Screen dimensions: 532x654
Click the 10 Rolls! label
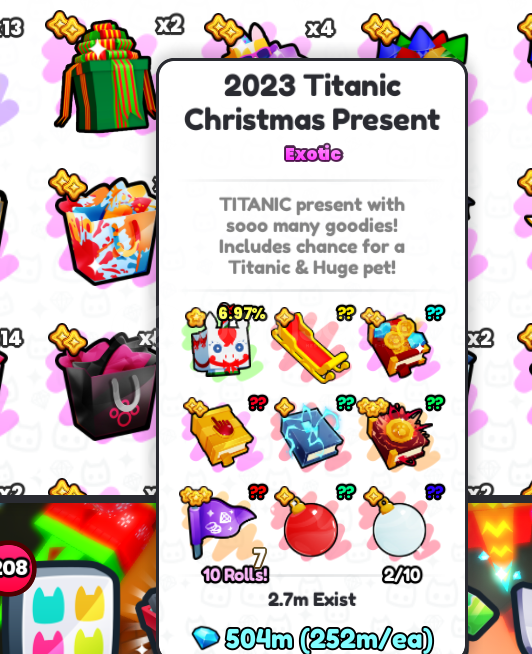pyautogui.click(x=235, y=575)
